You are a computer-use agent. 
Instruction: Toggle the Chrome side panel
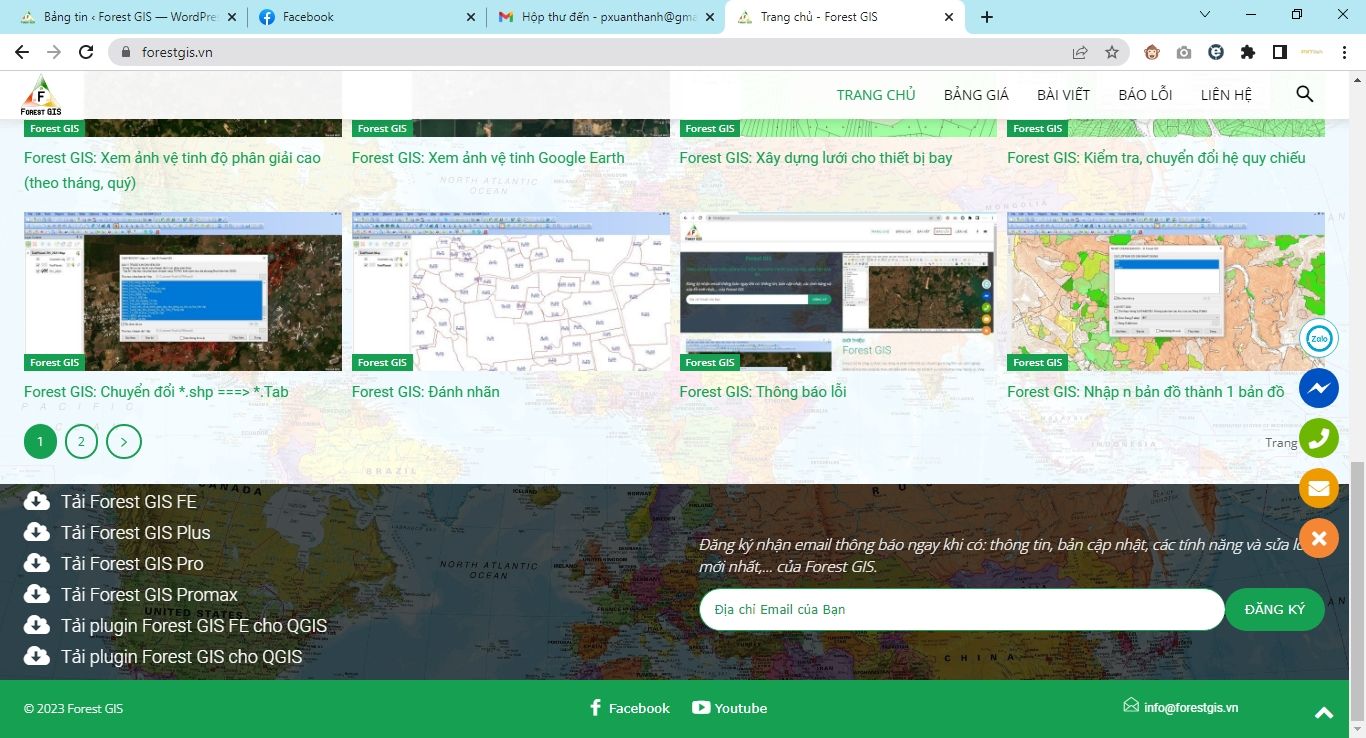tap(1279, 52)
